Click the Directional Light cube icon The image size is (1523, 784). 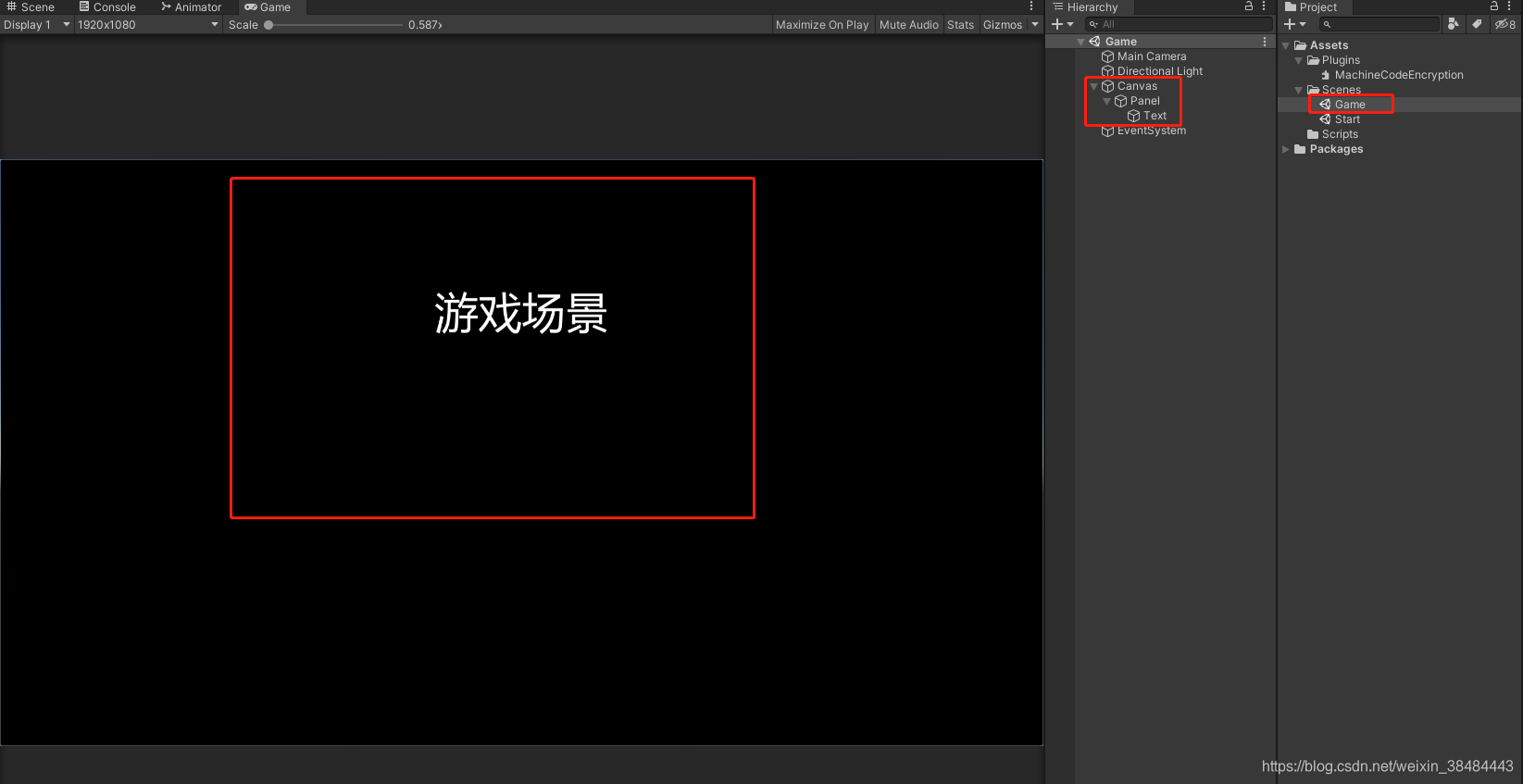(x=1107, y=71)
